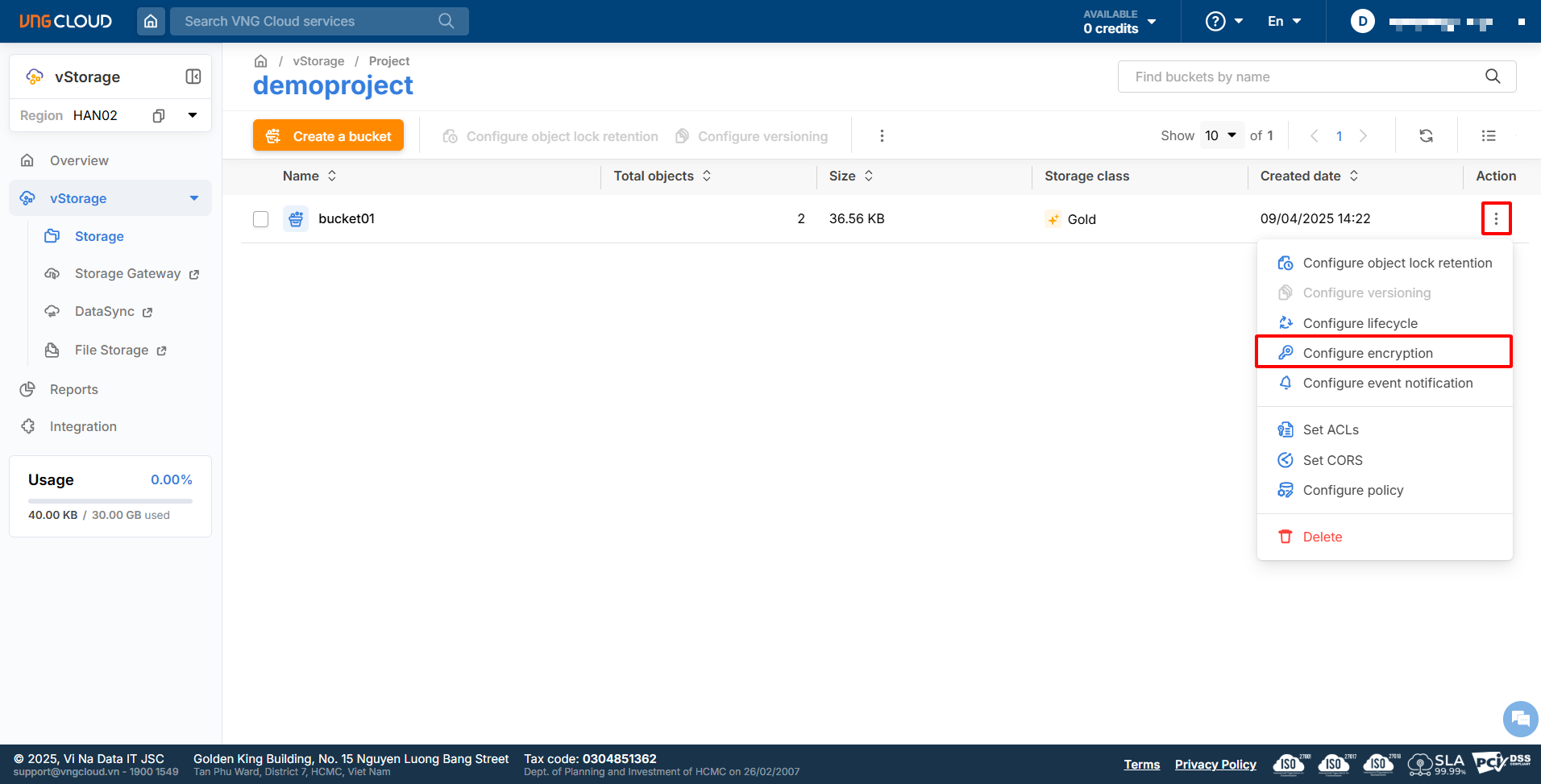Open the Privacy Policy link
The image size is (1541, 784).
pyautogui.click(x=1215, y=765)
